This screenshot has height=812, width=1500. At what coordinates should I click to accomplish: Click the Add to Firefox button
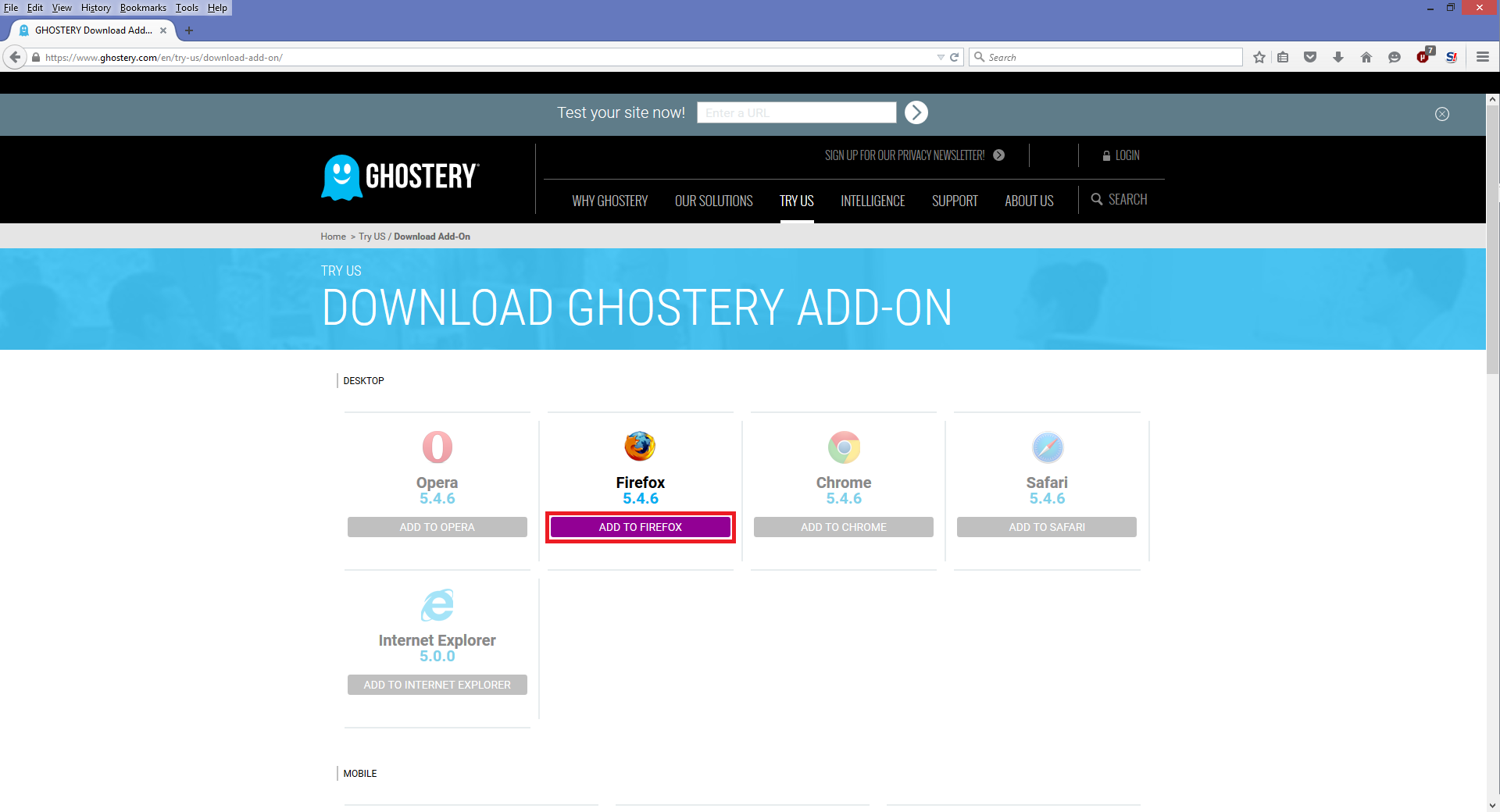click(x=640, y=527)
